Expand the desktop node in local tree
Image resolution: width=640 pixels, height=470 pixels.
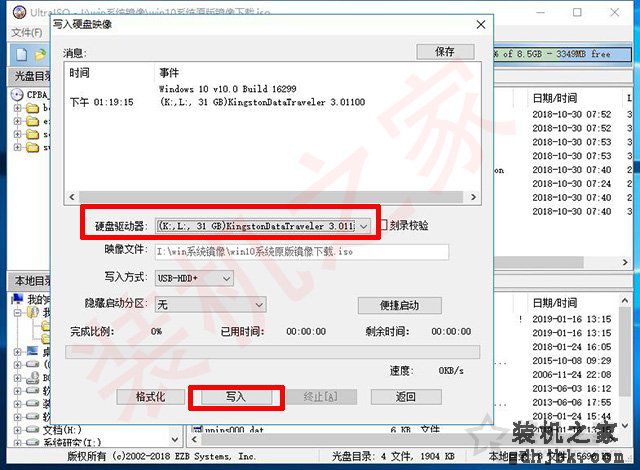pyautogui.click(x=17, y=351)
